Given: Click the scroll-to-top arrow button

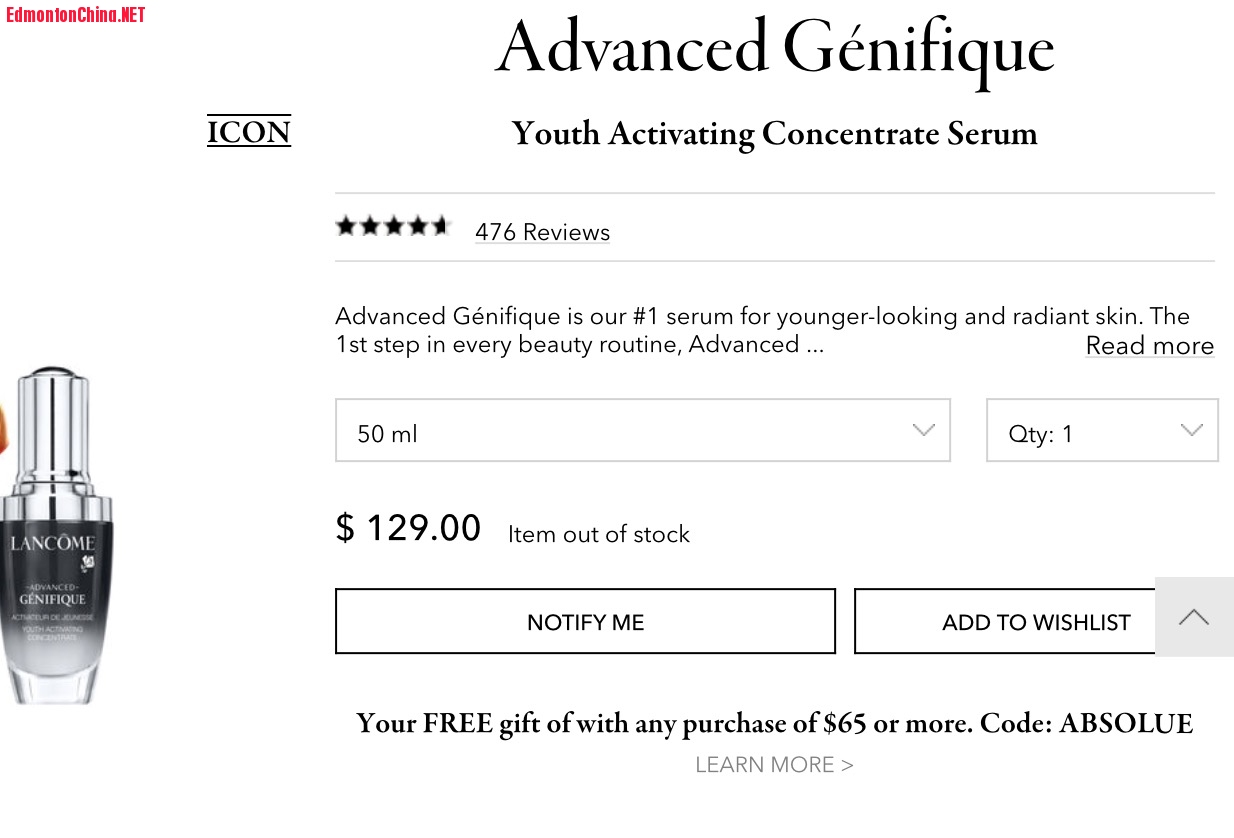Looking at the screenshot, I should (1194, 617).
